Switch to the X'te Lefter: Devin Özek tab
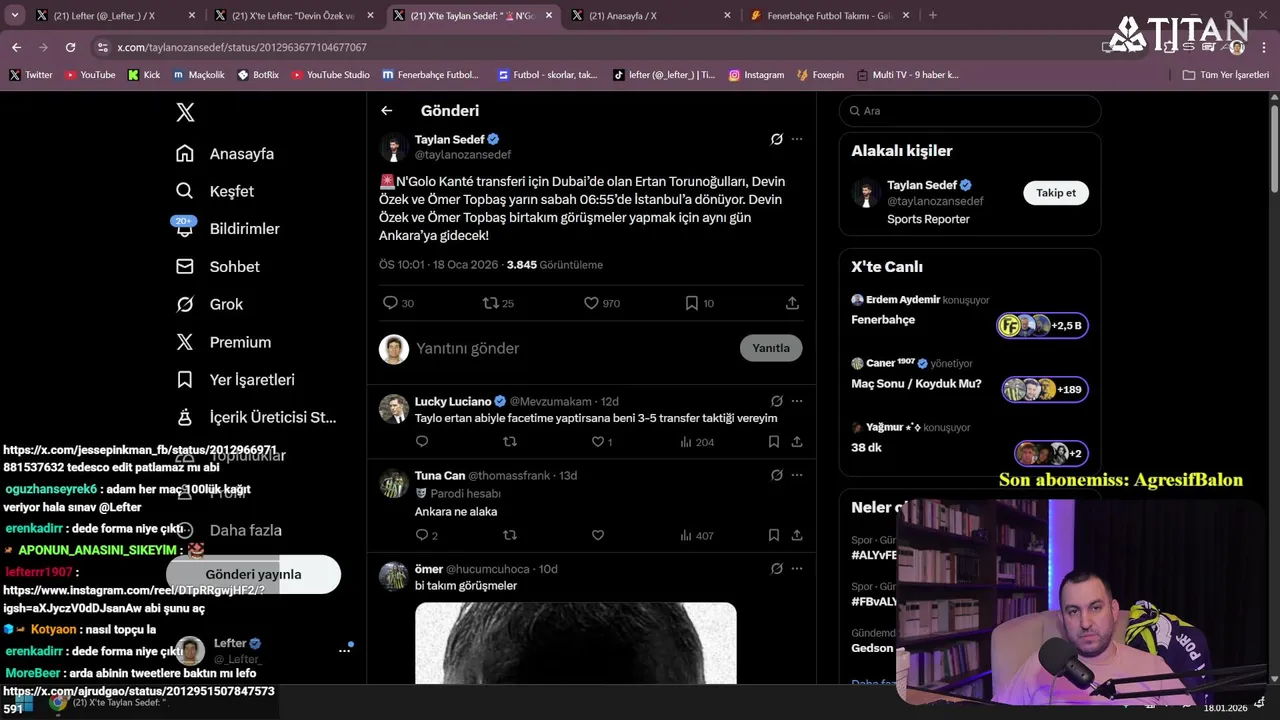 click(292, 15)
